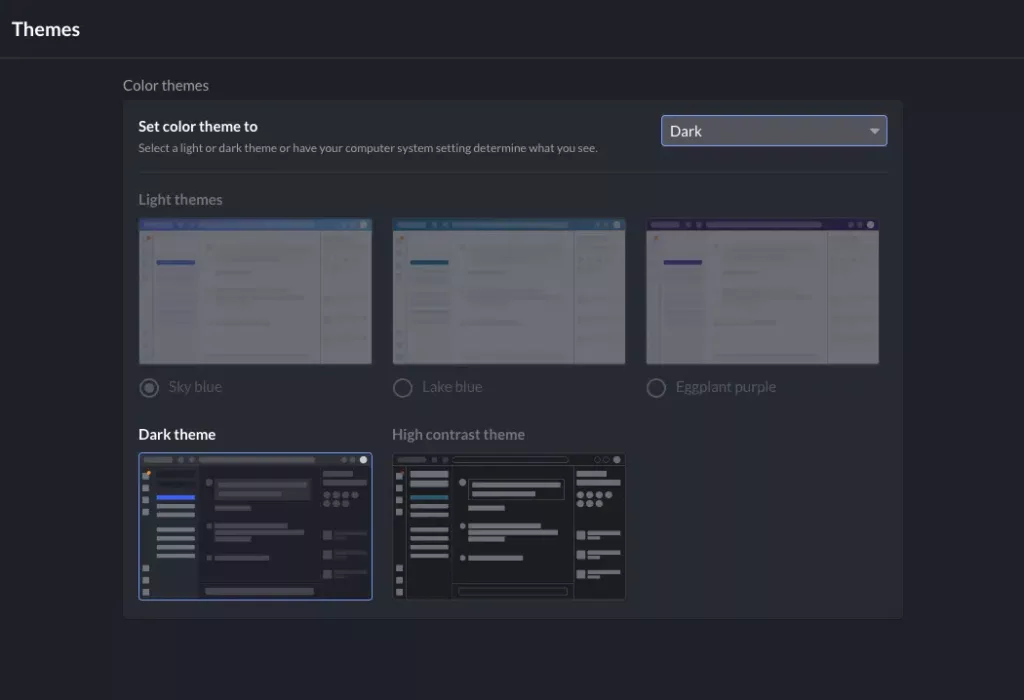Click the "Lake blue" option label

[x=451, y=387]
